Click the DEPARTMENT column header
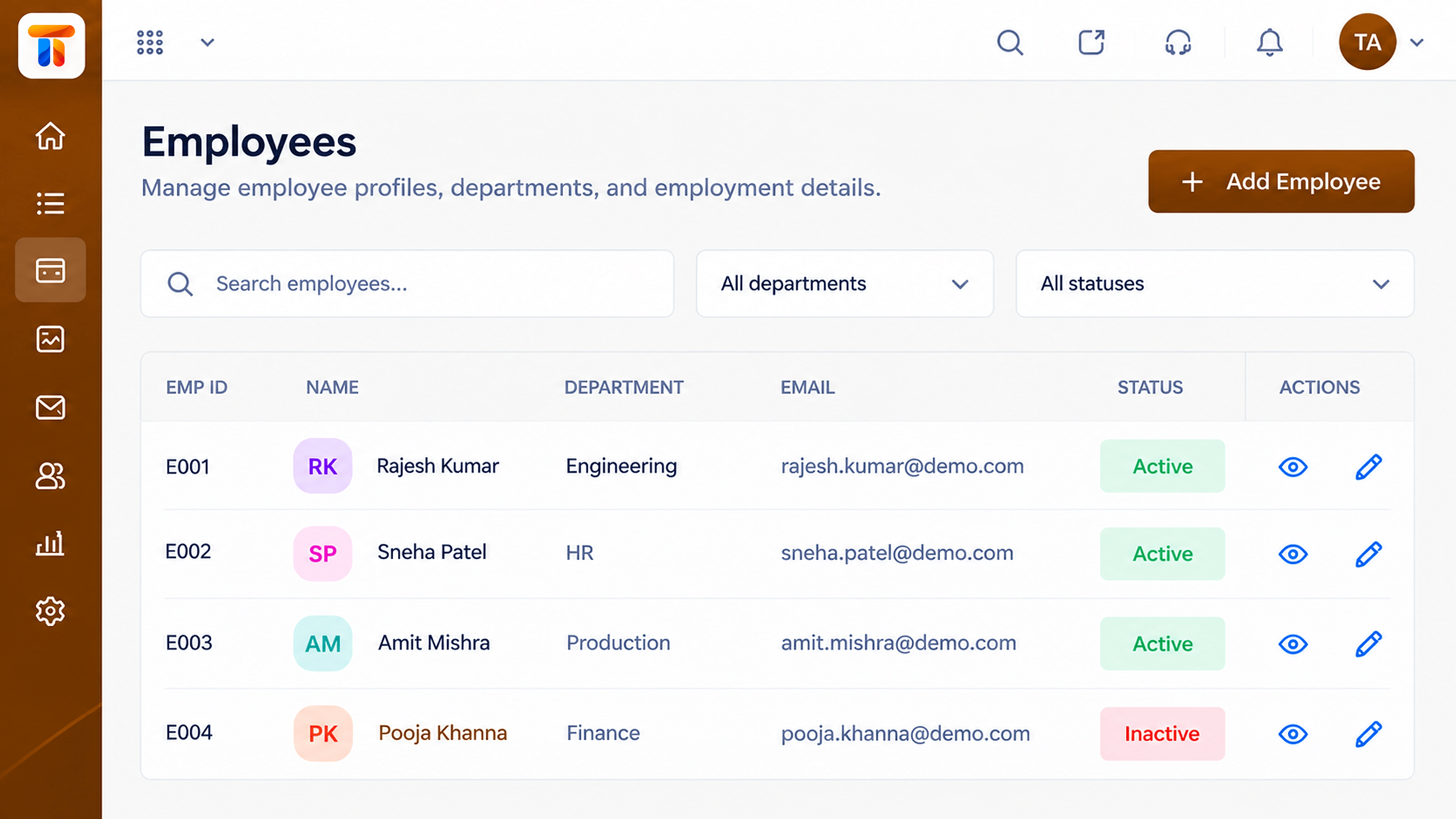The height and width of the screenshot is (819, 1456). (624, 387)
